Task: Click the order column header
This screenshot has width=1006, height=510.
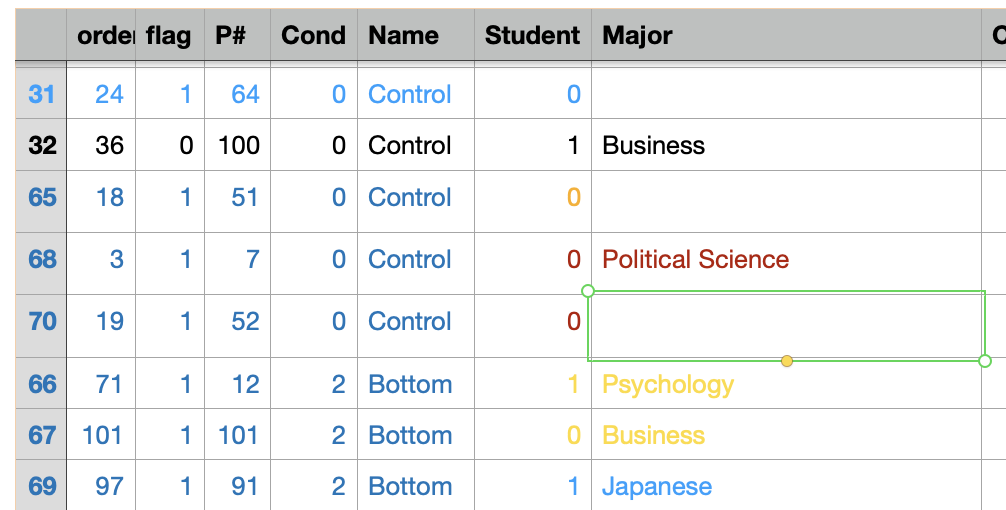Action: pyautogui.click(x=101, y=35)
